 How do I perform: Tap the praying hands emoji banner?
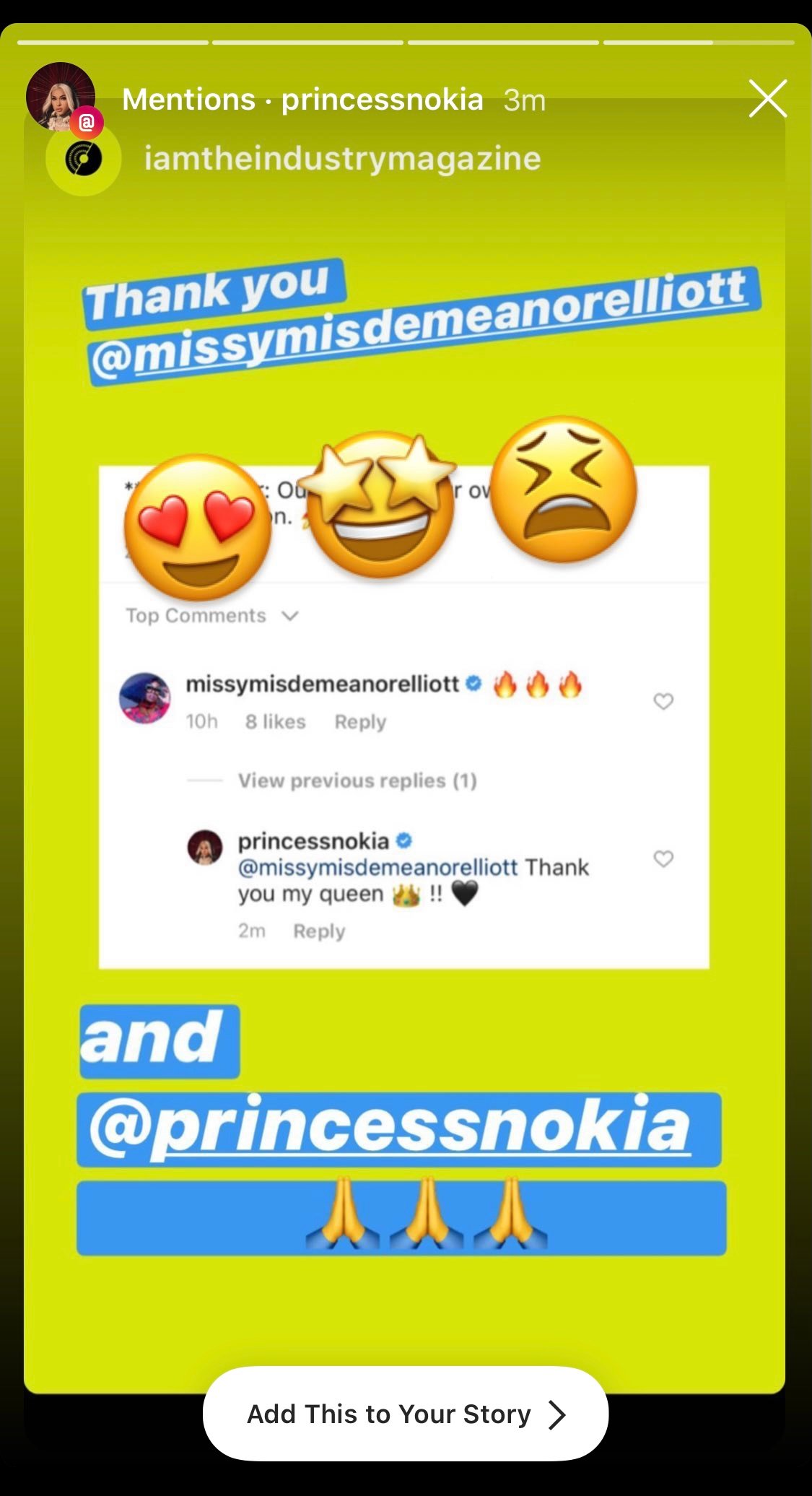coord(401,1218)
